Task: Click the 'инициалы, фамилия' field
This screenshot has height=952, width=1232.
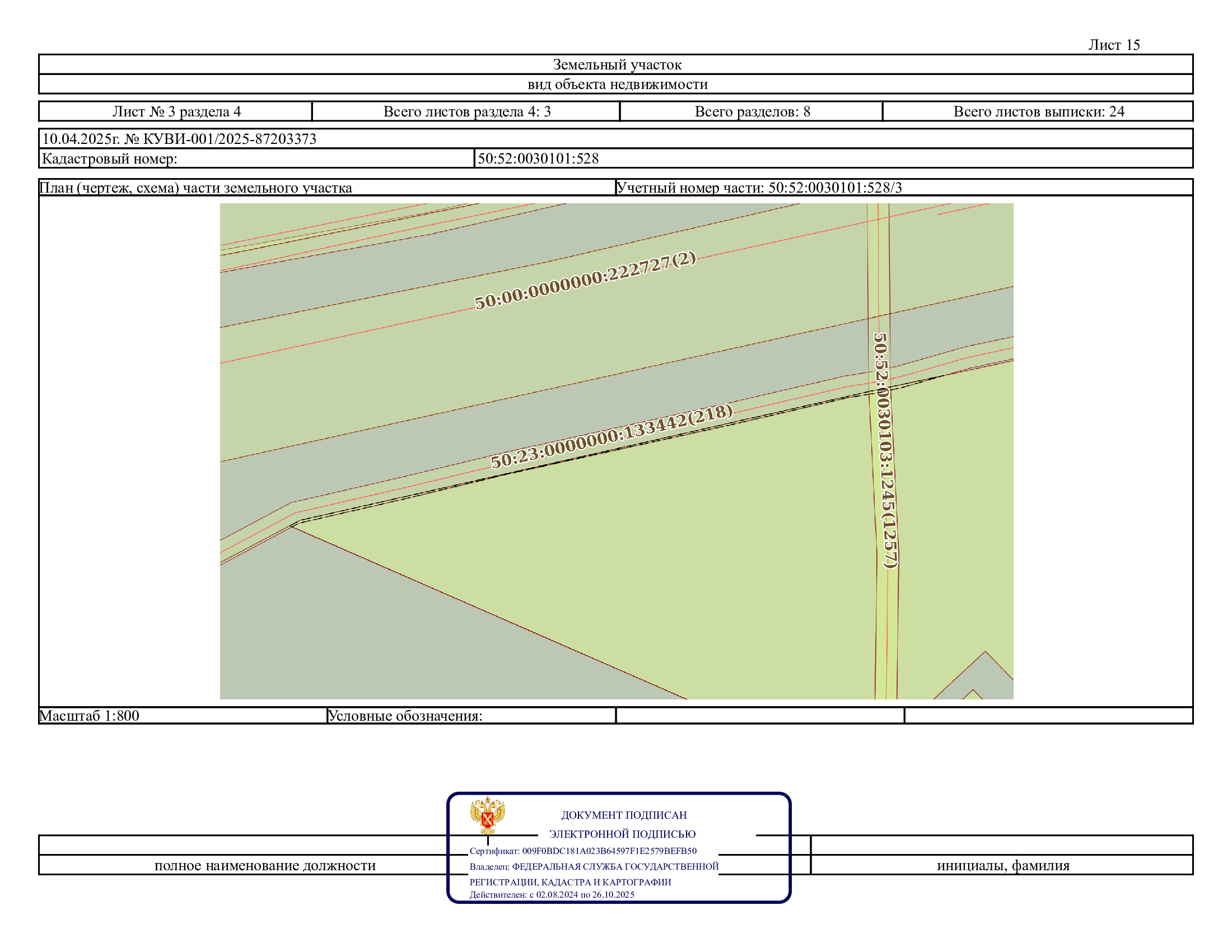Action: [x=1003, y=866]
